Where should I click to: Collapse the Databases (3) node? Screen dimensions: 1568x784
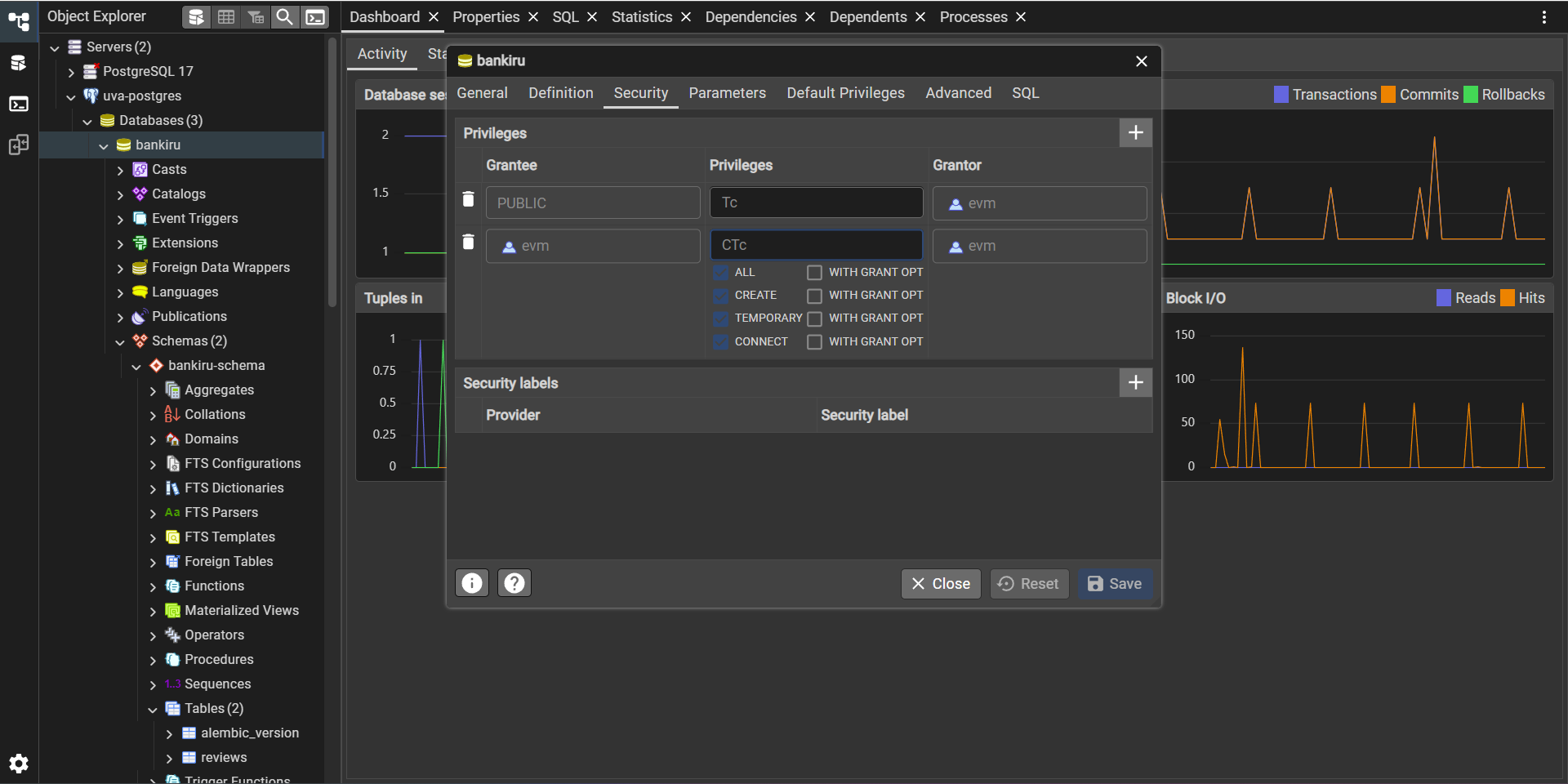coord(87,121)
